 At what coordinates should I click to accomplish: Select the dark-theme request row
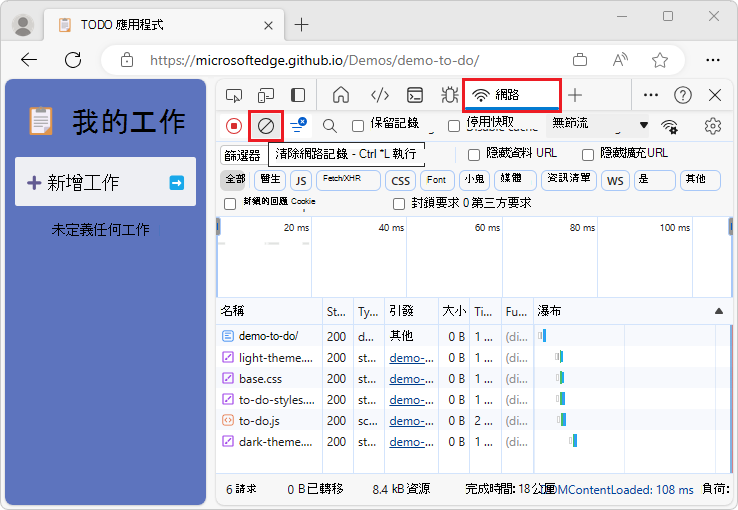[473, 442]
